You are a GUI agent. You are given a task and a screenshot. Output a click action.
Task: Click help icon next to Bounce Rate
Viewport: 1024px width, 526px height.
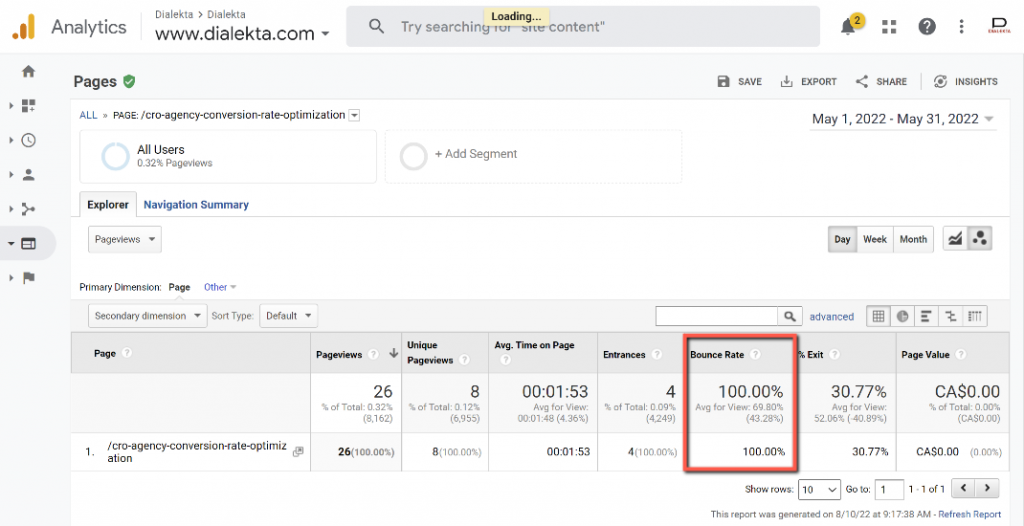click(755, 354)
